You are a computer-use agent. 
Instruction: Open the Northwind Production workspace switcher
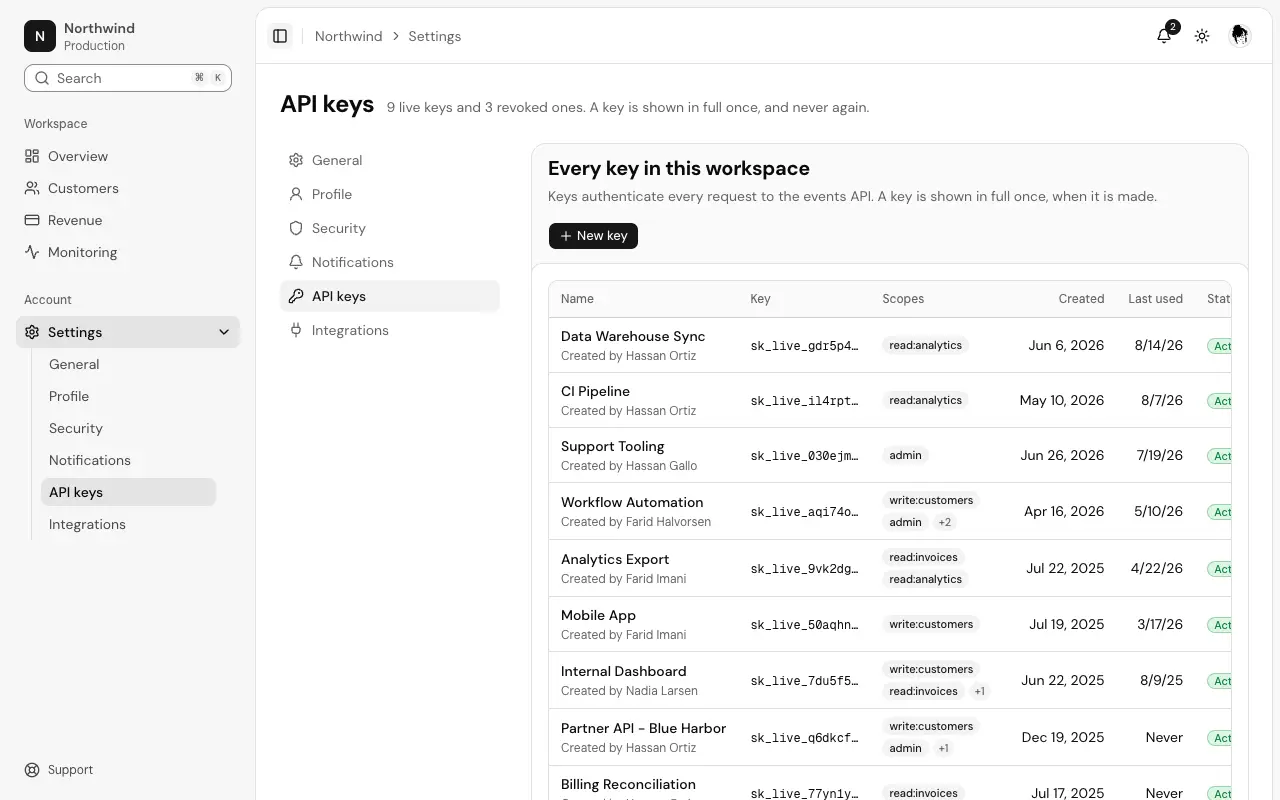point(128,36)
